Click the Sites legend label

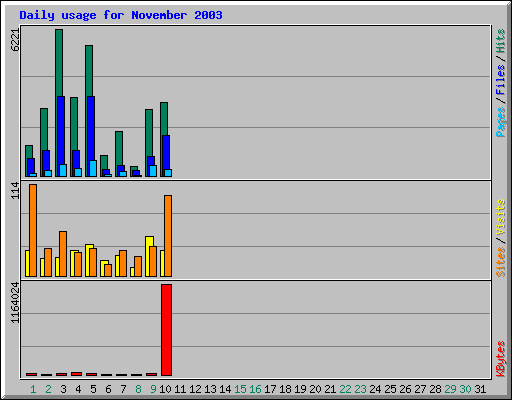point(500,262)
